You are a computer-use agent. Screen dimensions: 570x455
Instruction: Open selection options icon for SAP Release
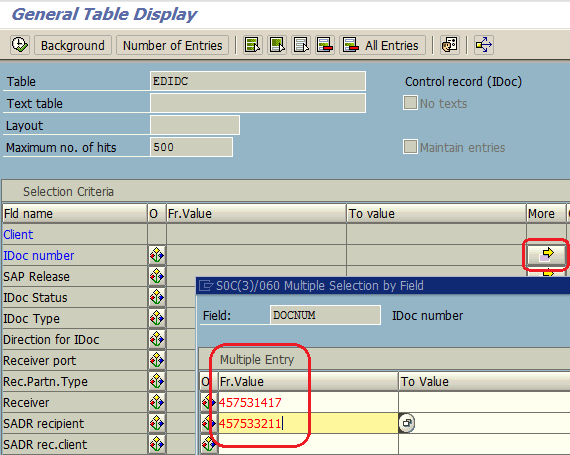click(x=157, y=276)
